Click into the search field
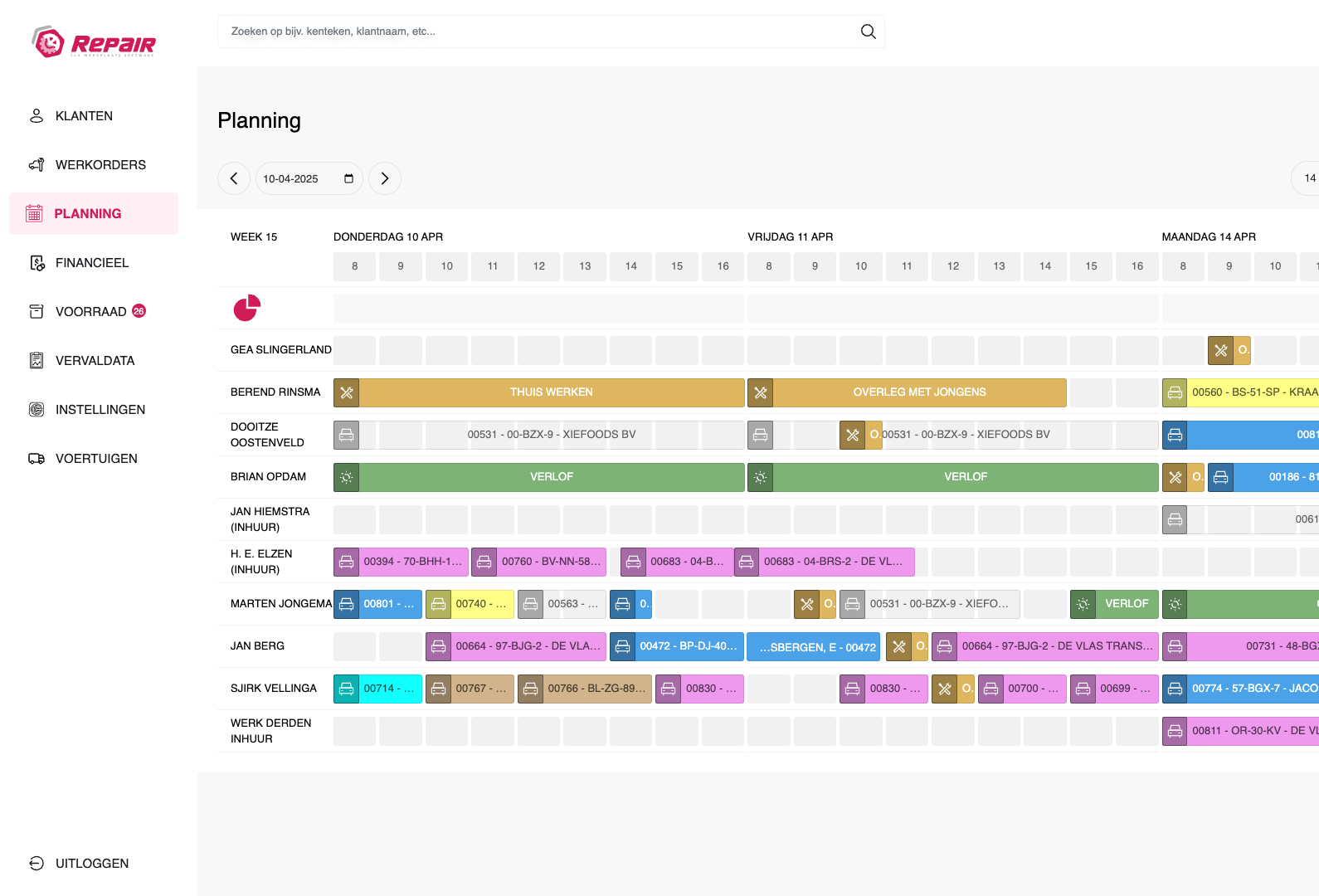 pyautogui.click(x=539, y=32)
